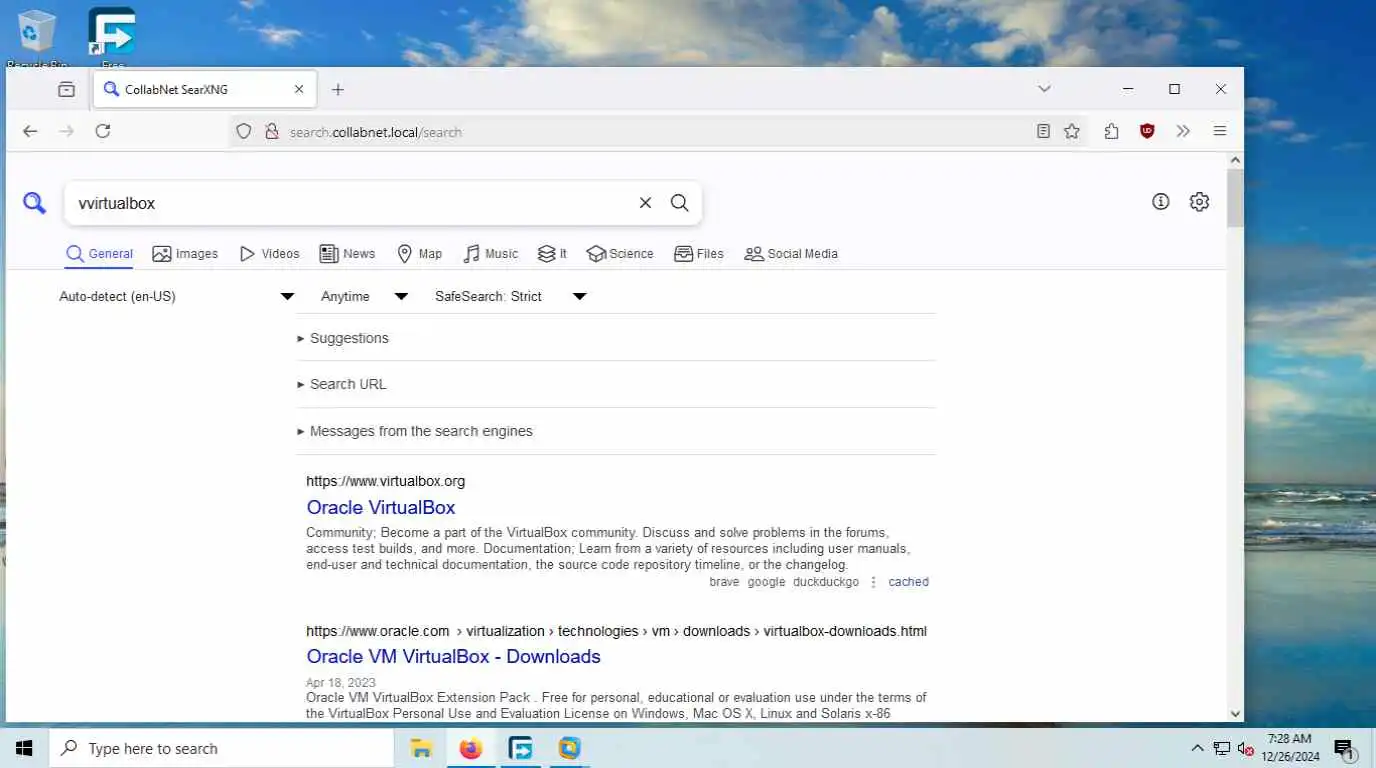1376x768 pixels.
Task: Close the CollabNet SearXNG tab
Action: pyautogui.click(x=299, y=89)
